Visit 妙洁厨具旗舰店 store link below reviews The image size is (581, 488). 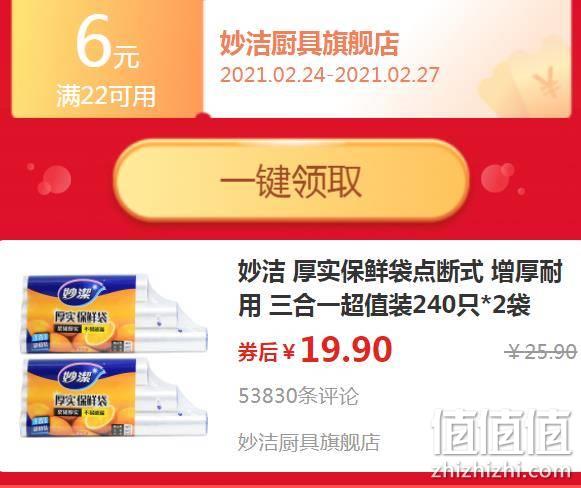(309, 442)
